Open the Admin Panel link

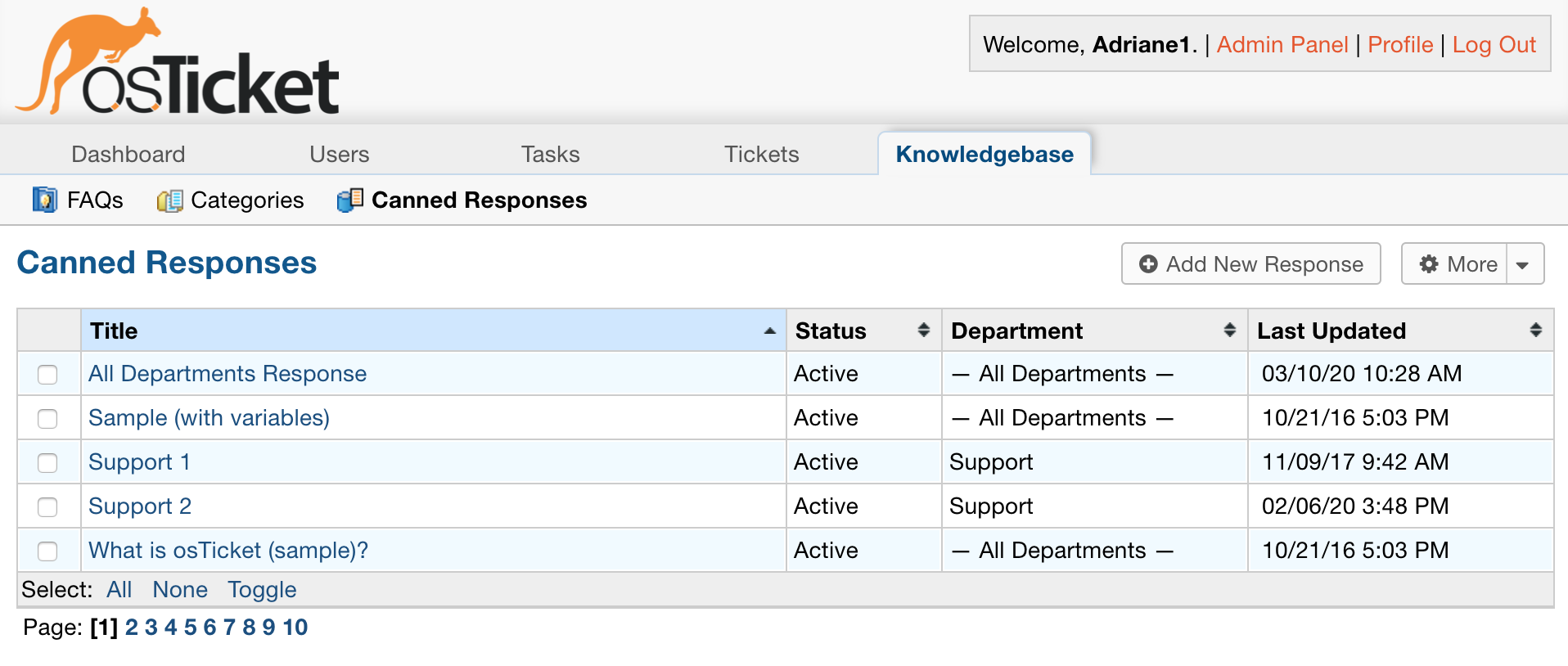pos(1282,44)
